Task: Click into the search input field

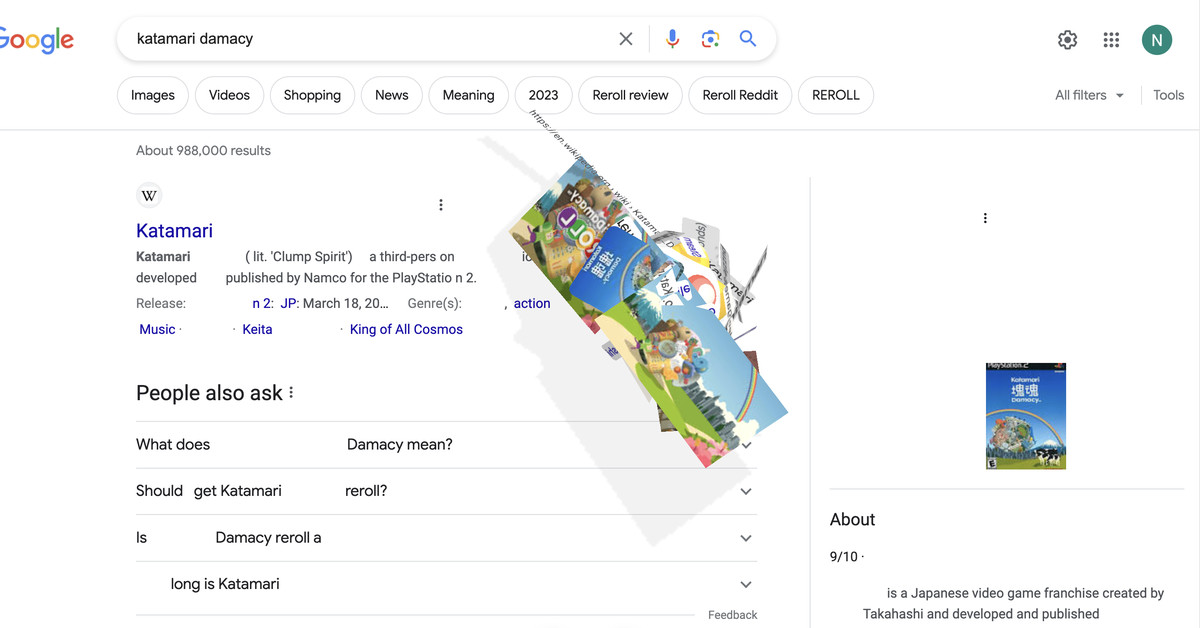Action: point(370,39)
